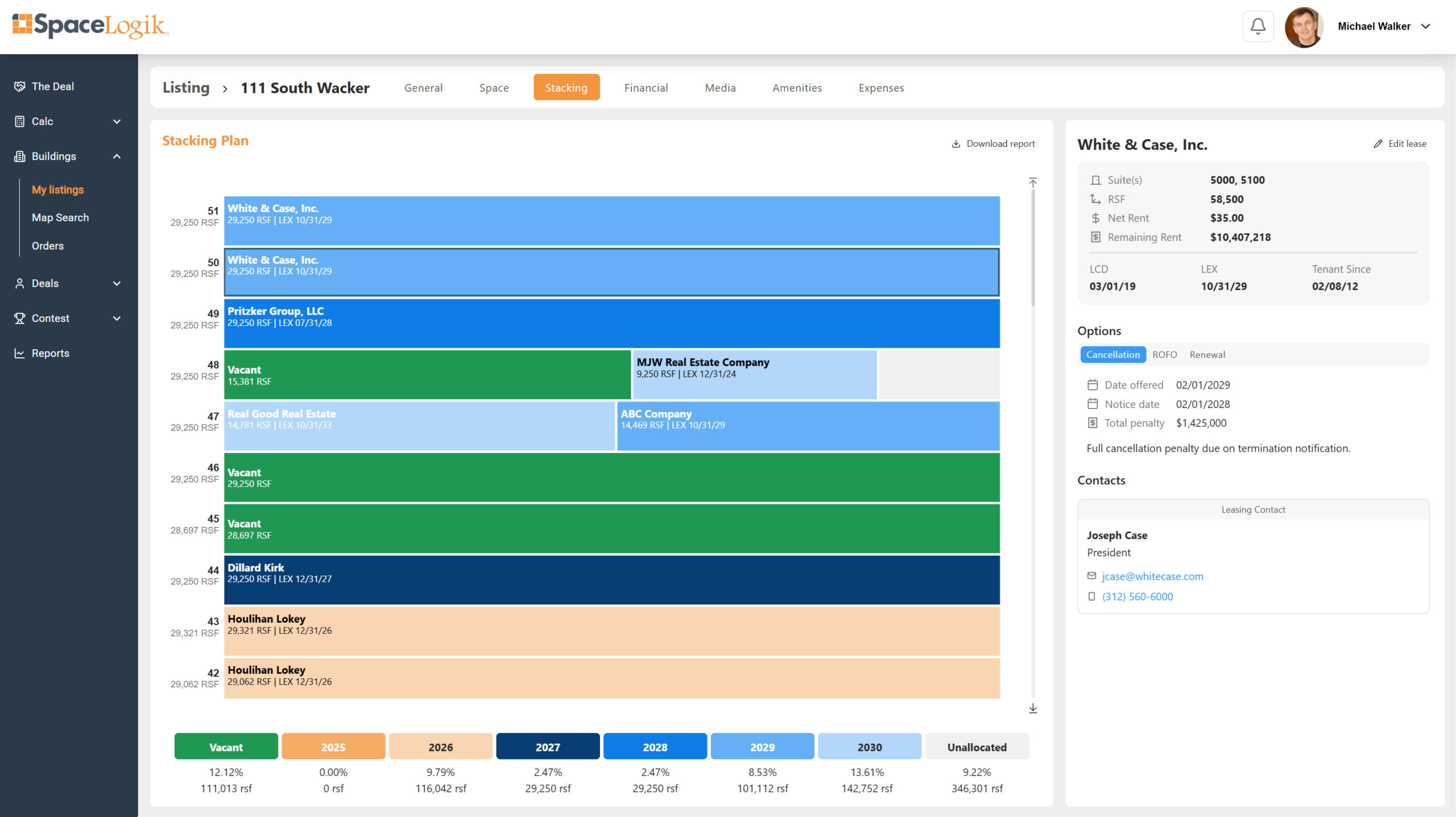Click Michael Walker's profile avatar
This screenshot has width=1456, height=817.
[1304, 27]
